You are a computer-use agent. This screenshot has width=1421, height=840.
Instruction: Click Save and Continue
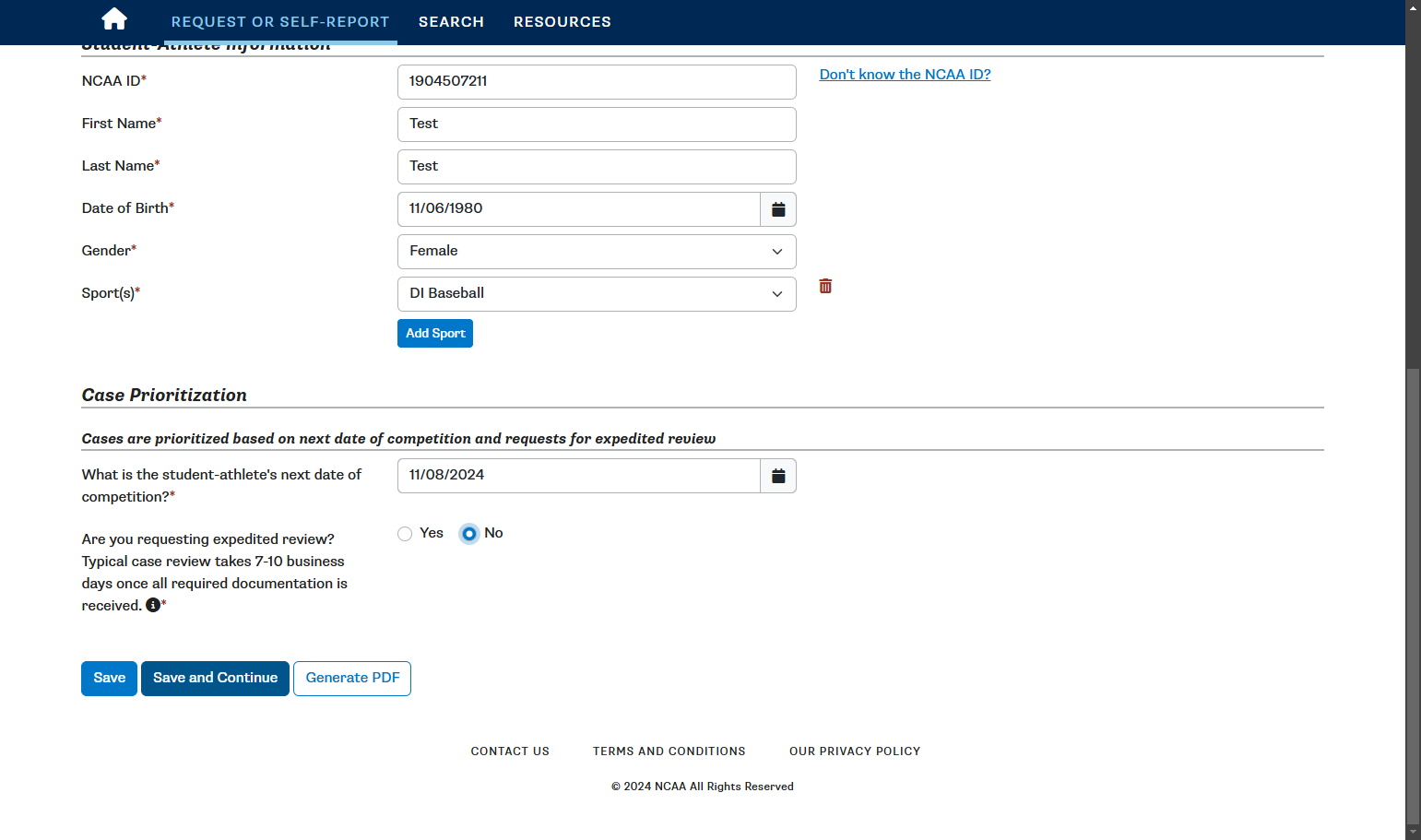pos(215,679)
